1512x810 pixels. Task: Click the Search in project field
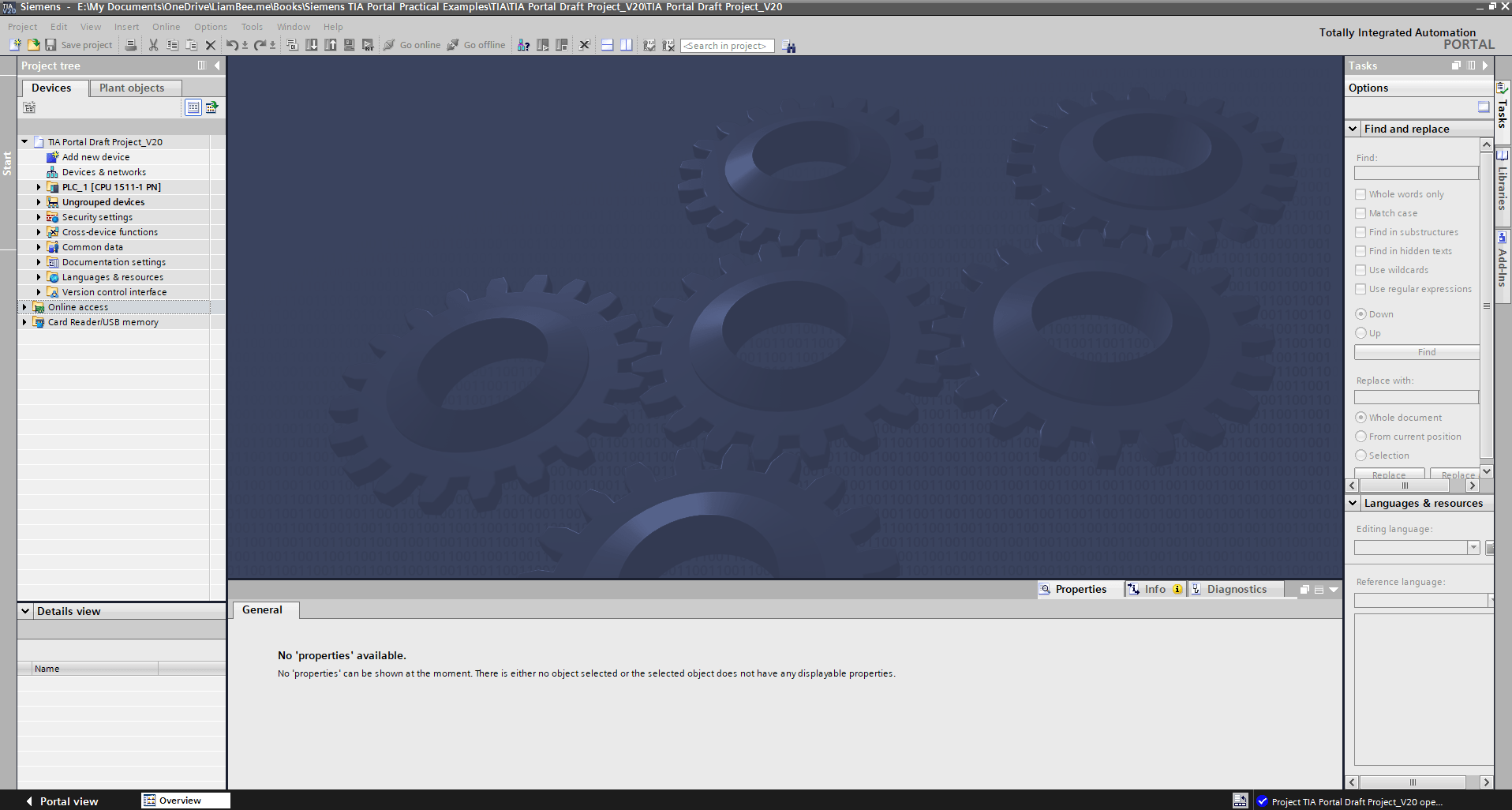[x=727, y=46]
